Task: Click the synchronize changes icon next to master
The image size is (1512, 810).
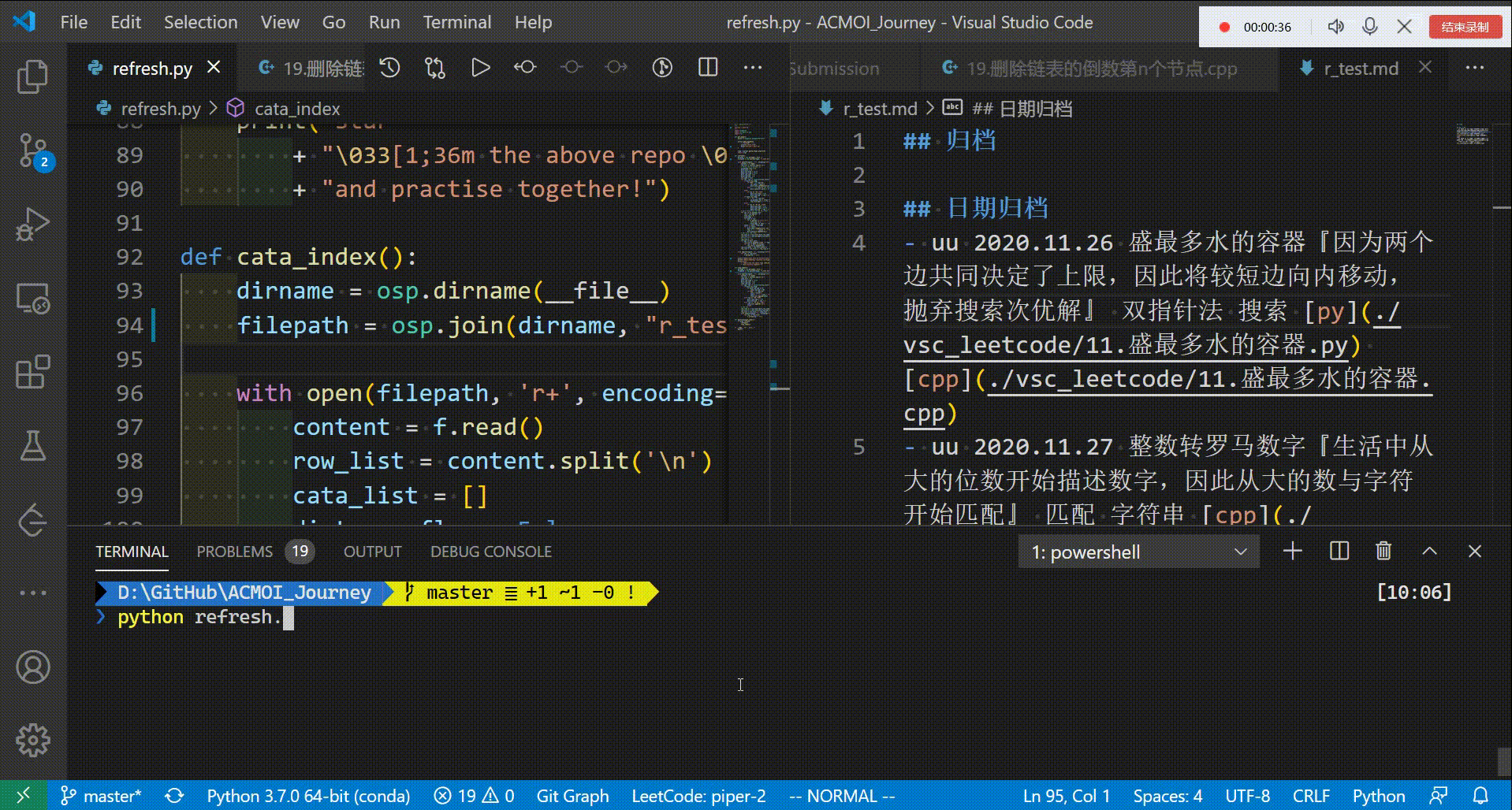Action: coord(174,796)
